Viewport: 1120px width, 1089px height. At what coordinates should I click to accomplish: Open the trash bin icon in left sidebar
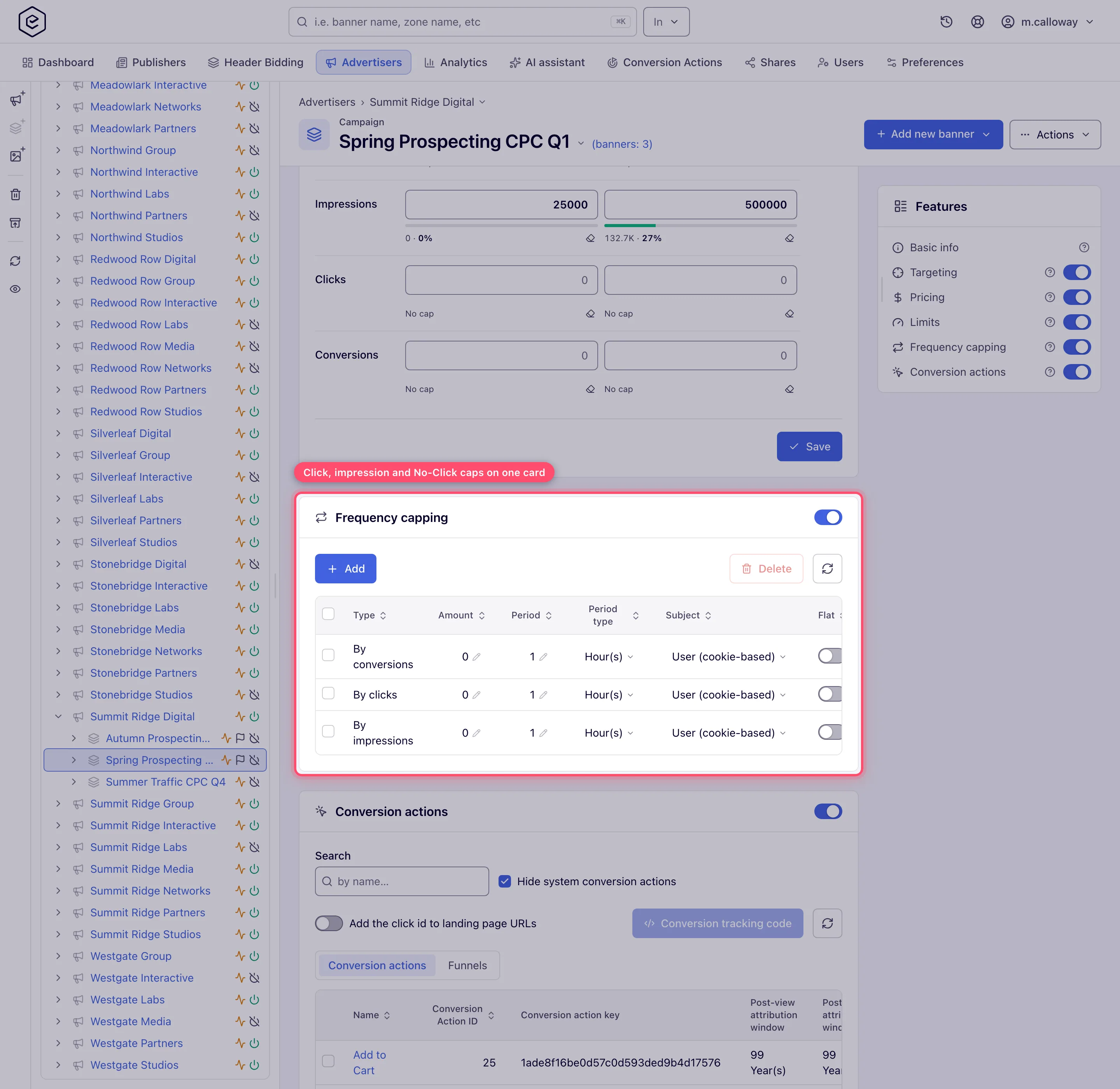[x=16, y=194]
